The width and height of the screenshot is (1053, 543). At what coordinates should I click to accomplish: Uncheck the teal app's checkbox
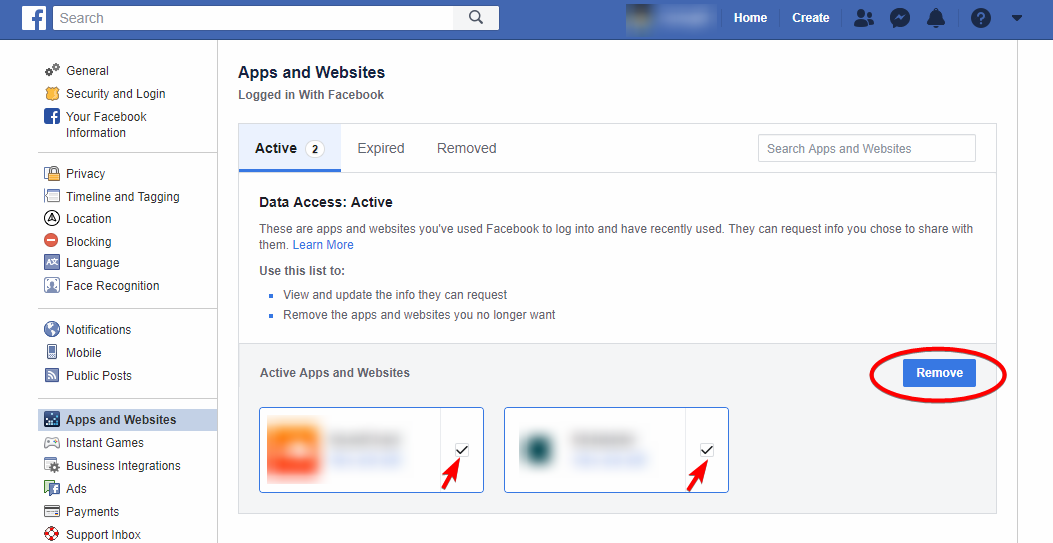706,450
